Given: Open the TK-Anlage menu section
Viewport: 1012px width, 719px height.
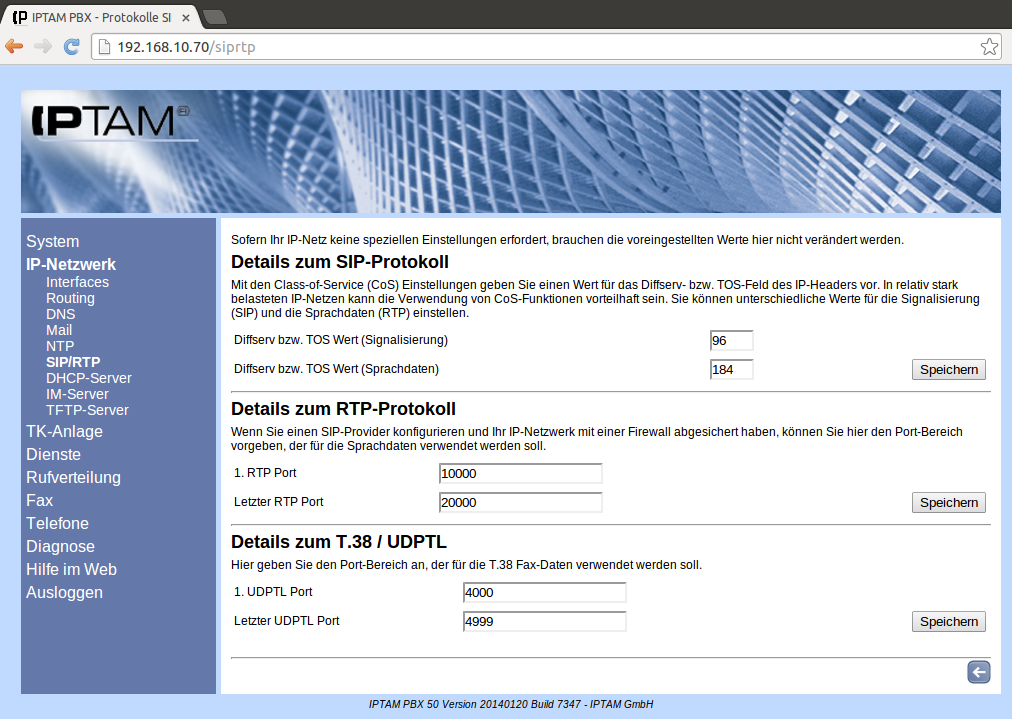Looking at the screenshot, I should point(64,432).
